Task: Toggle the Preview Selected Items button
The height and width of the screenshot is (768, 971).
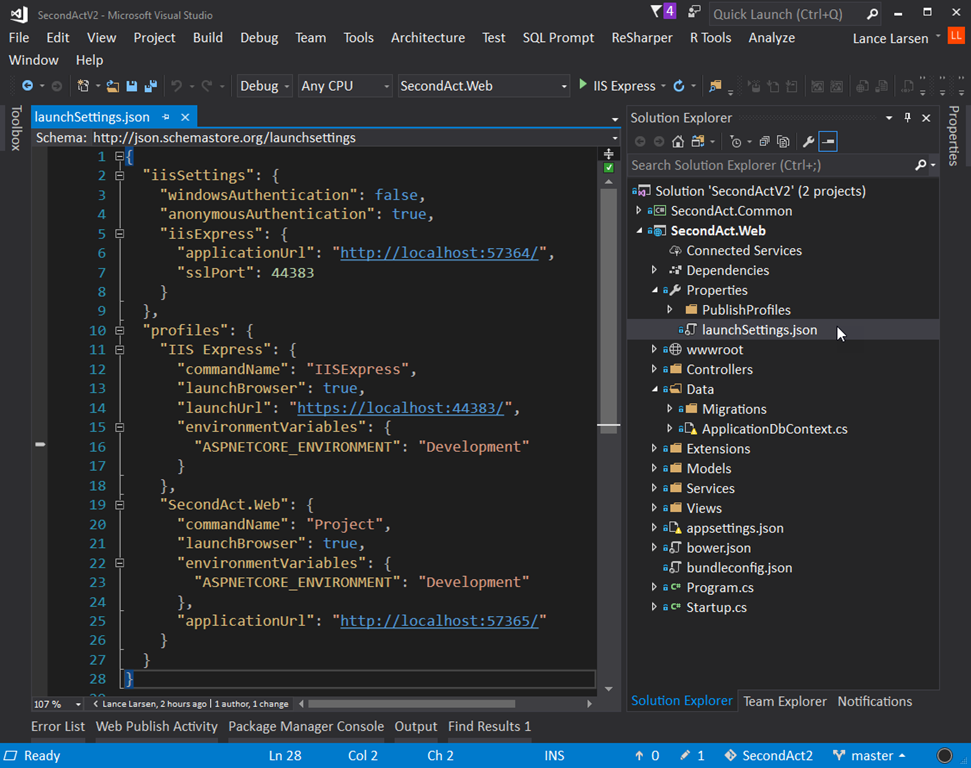Action: 828,142
